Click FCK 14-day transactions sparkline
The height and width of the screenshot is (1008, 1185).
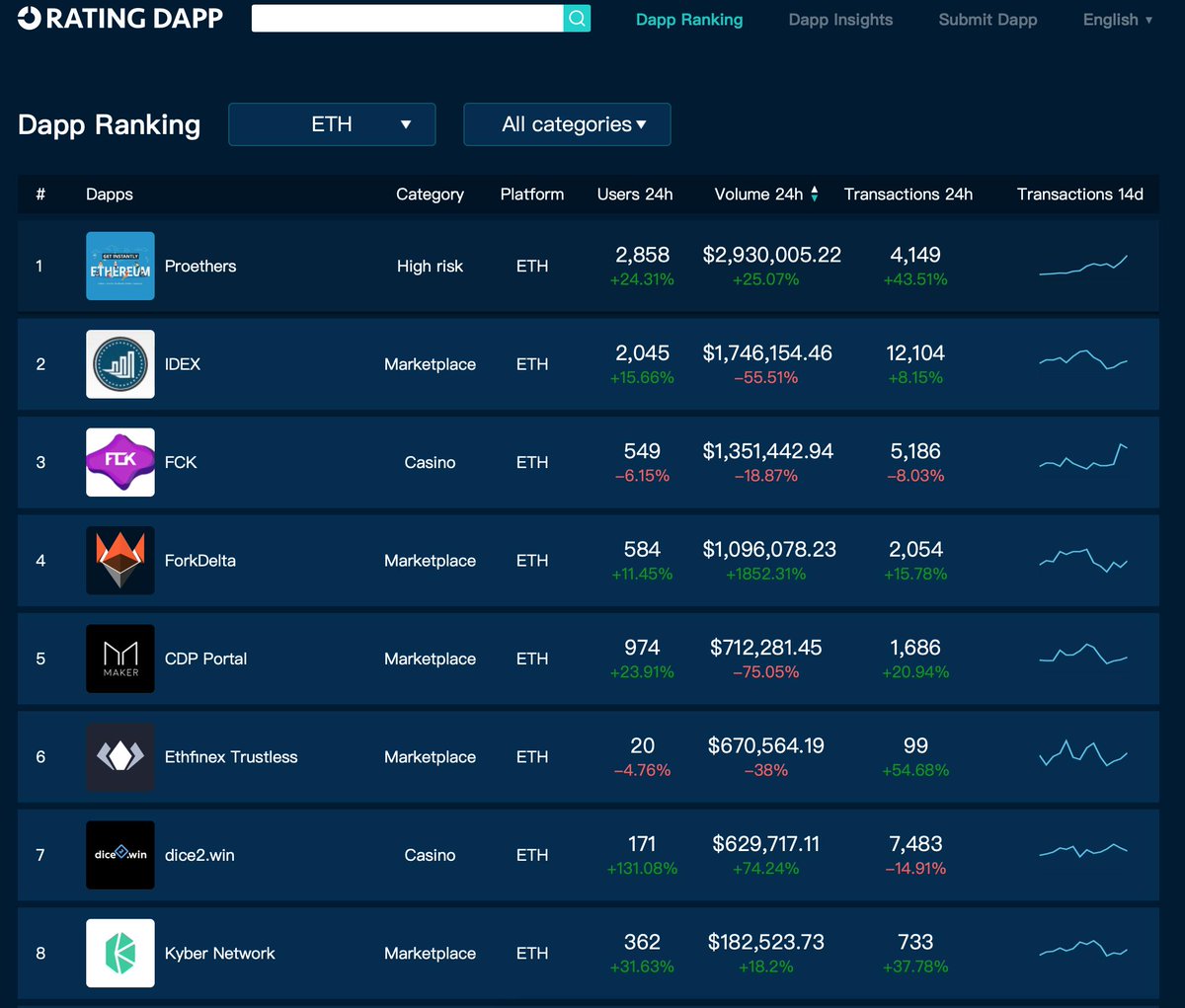click(1083, 456)
